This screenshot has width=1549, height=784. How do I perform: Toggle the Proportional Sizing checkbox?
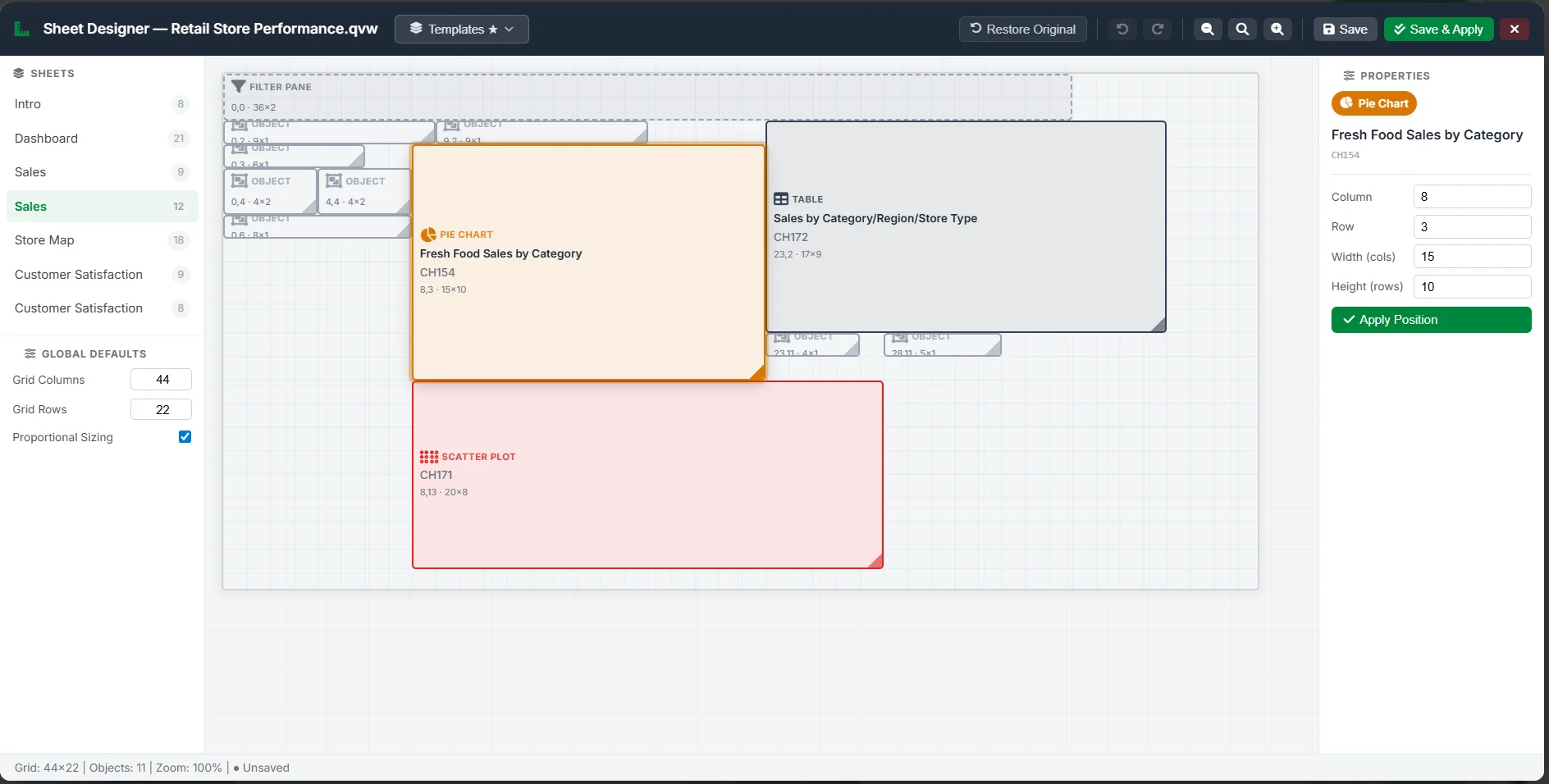point(185,437)
